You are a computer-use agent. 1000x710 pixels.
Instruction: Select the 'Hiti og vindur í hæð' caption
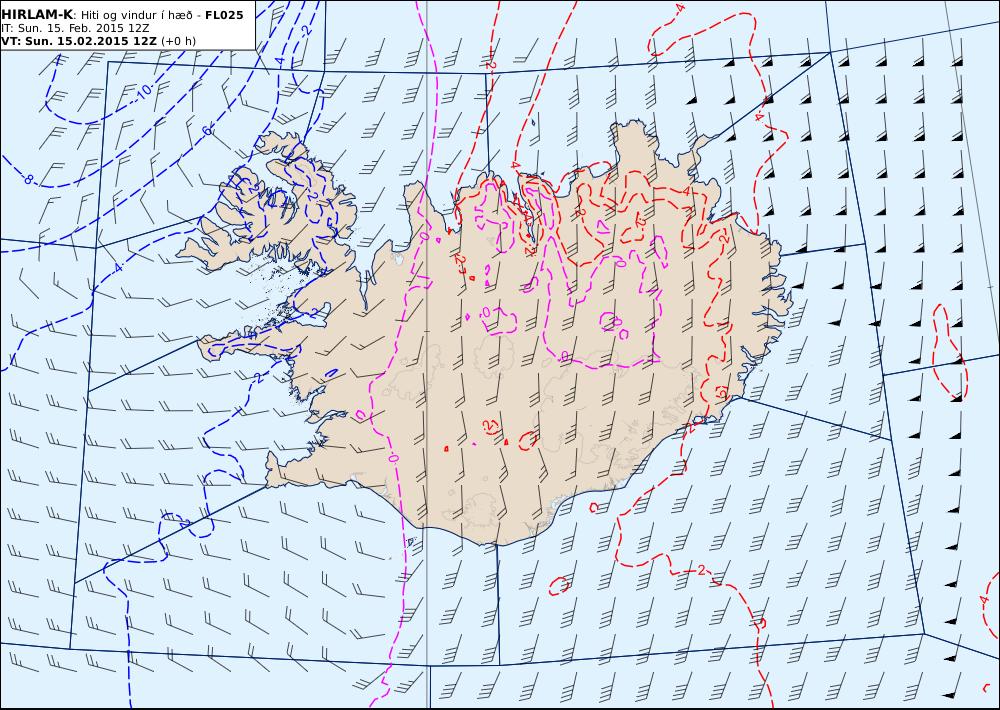tap(135, 15)
